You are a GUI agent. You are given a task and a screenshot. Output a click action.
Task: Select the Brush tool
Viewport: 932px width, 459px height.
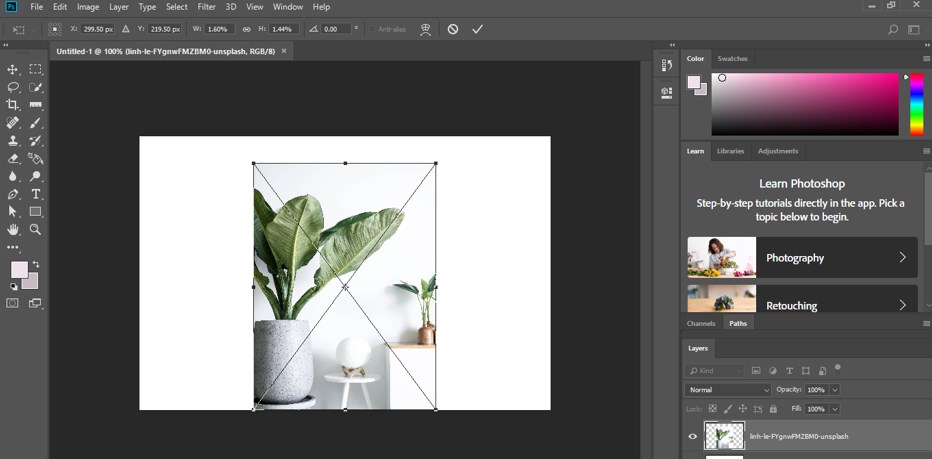click(x=36, y=123)
